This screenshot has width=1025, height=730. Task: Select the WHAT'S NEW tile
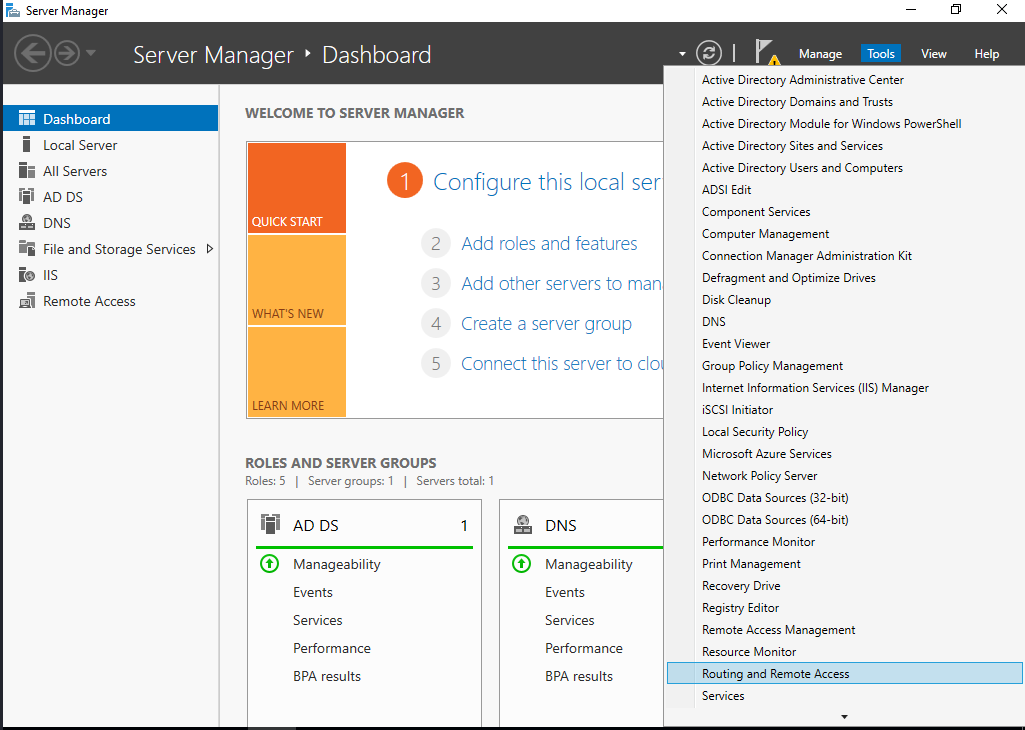pos(296,280)
